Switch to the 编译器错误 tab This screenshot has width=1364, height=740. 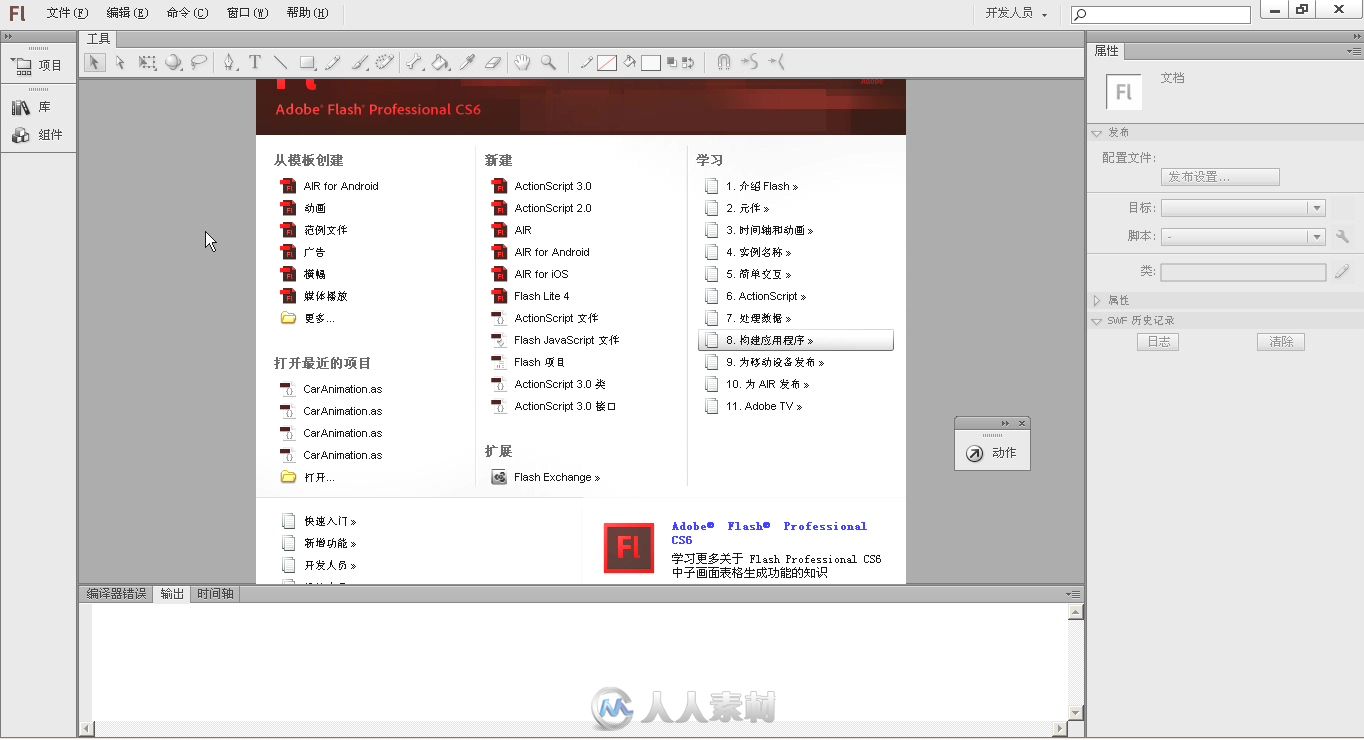point(116,593)
